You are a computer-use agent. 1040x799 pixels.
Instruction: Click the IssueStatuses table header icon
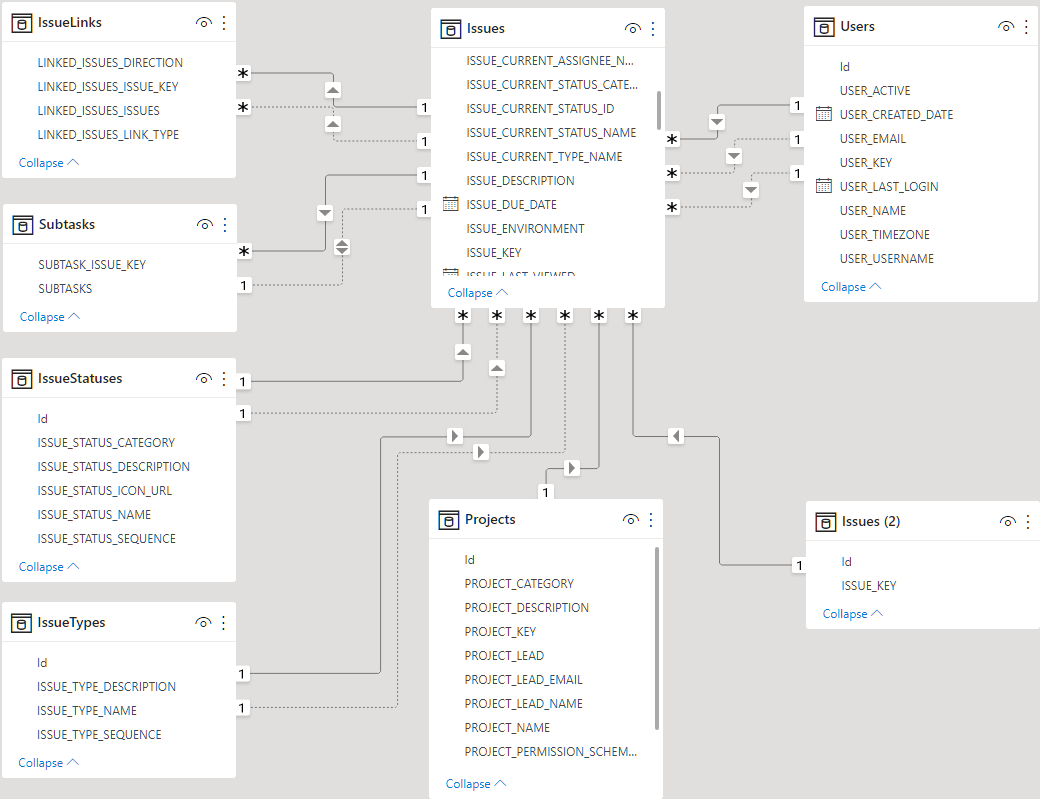pos(21,379)
